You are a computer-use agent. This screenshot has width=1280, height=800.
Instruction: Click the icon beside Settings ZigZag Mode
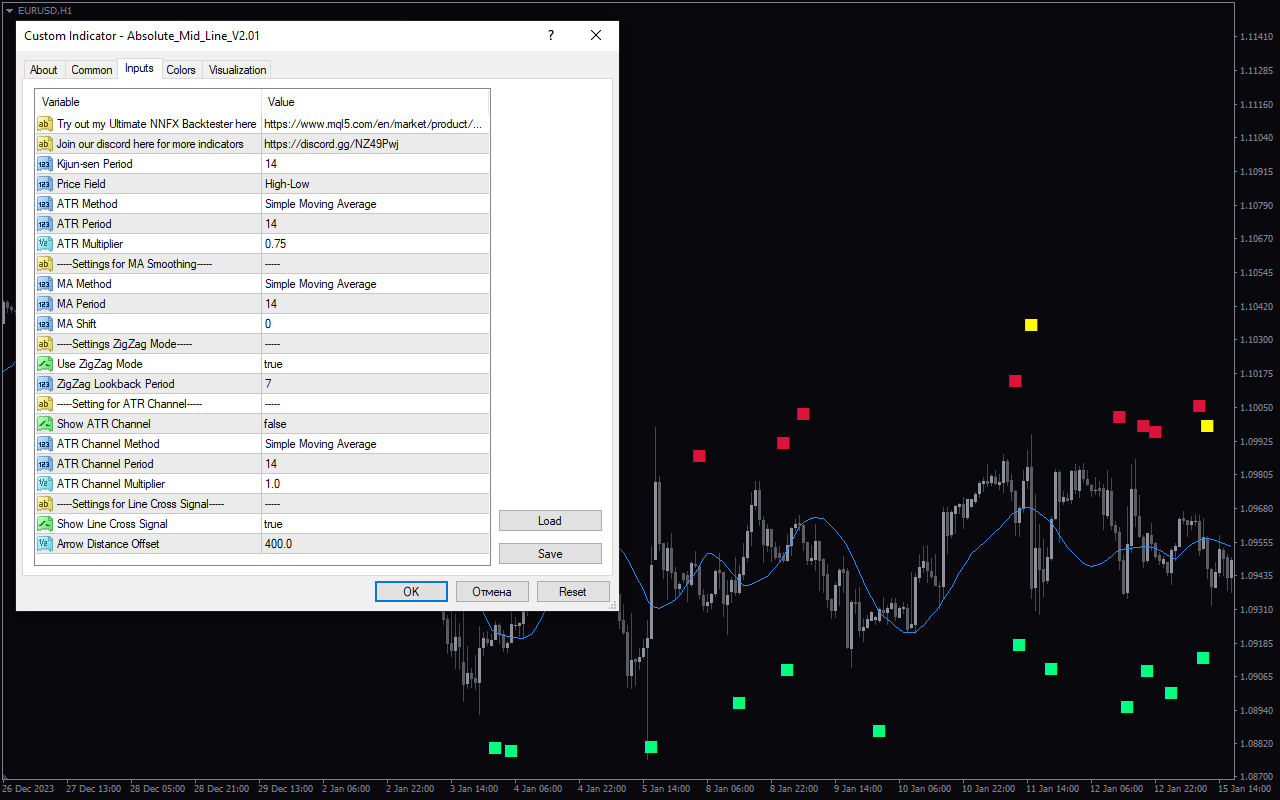45,344
